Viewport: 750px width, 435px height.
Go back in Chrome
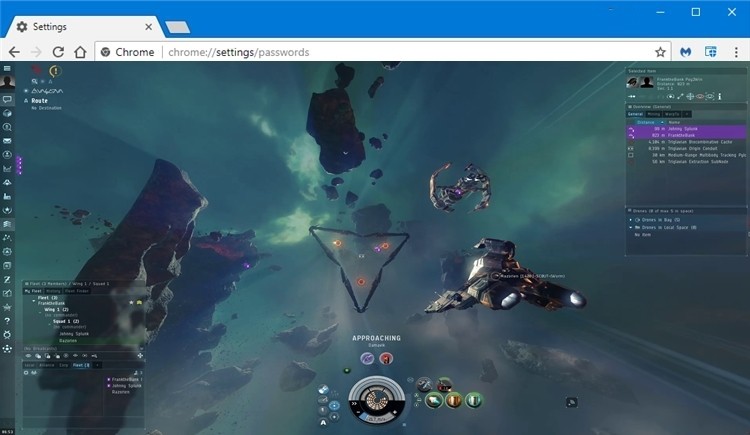click(14, 52)
